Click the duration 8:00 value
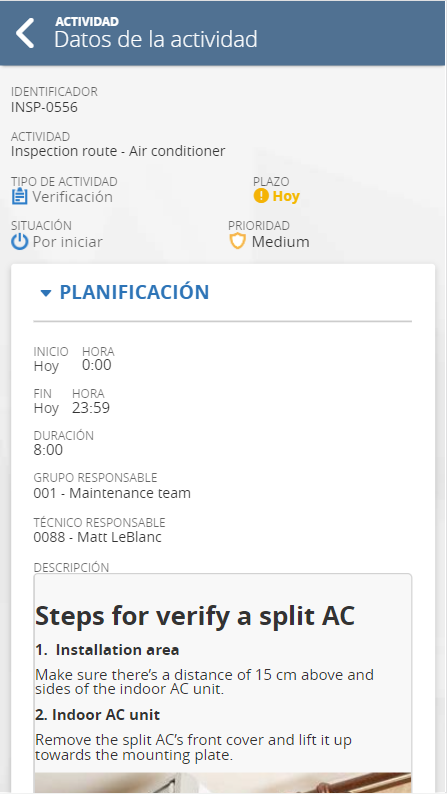This screenshot has width=447, height=794. (x=48, y=450)
